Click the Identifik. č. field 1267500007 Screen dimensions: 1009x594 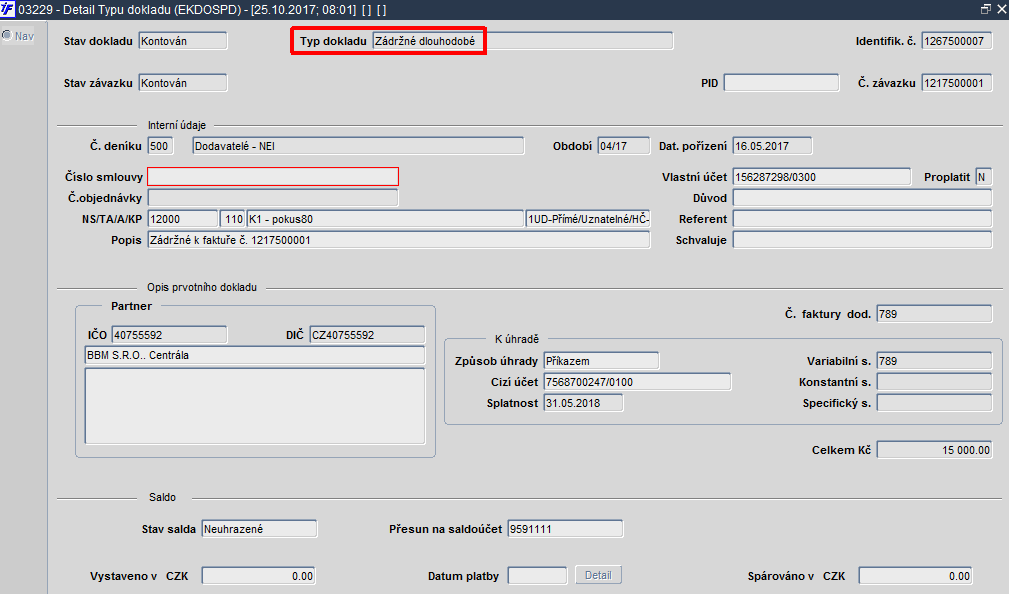pos(957,41)
